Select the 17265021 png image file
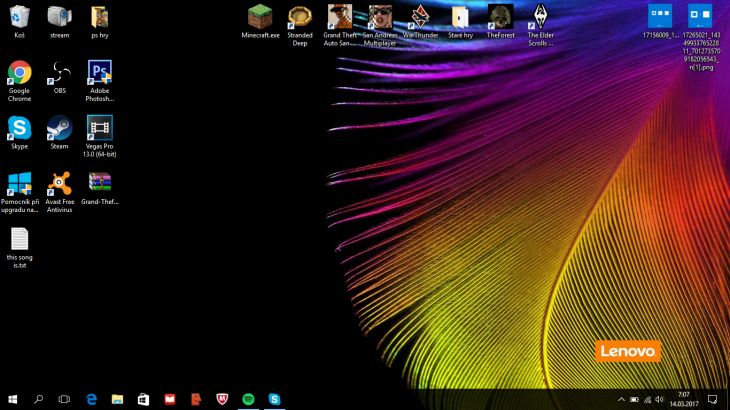Viewport: 730px width, 410px height. click(x=701, y=17)
